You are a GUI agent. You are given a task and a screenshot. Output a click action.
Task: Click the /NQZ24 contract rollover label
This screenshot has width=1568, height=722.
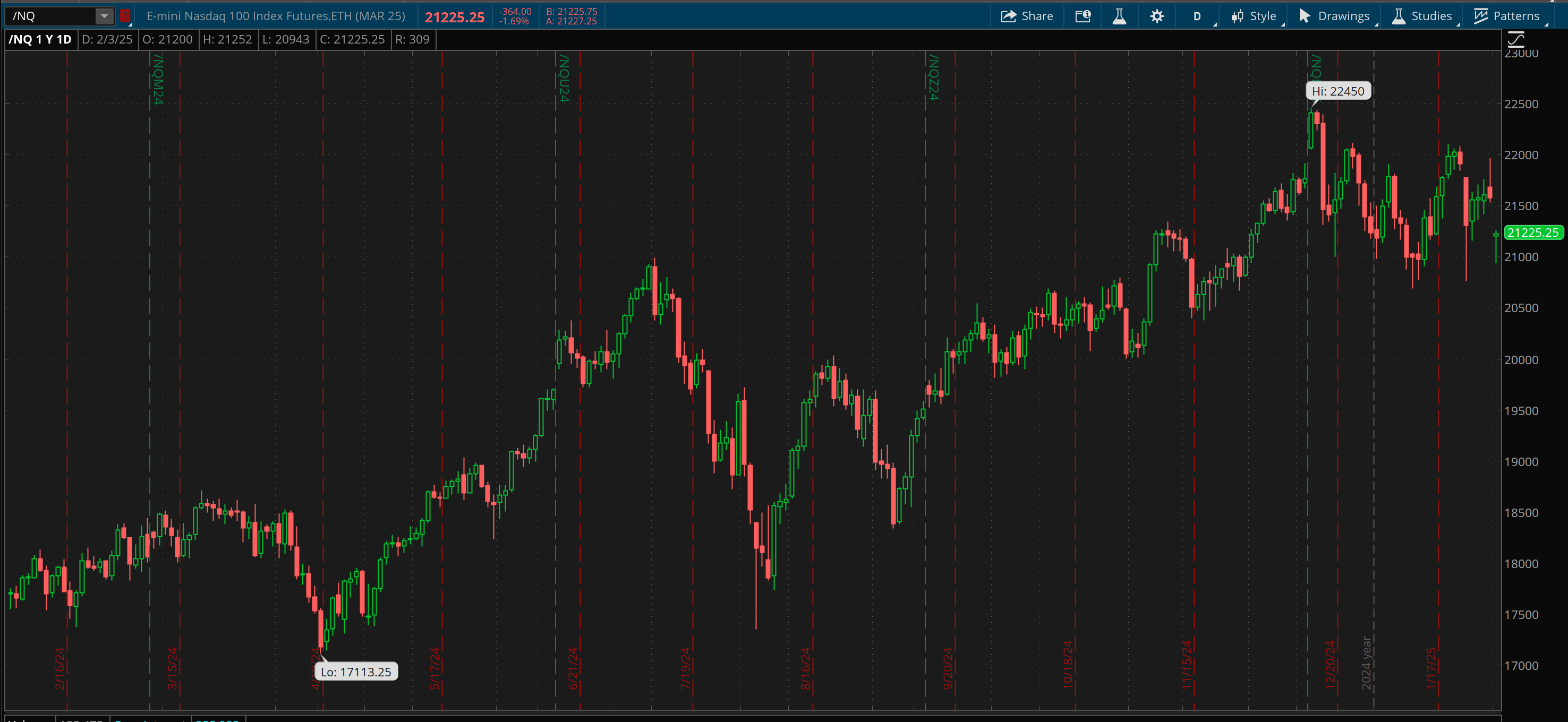[x=933, y=78]
